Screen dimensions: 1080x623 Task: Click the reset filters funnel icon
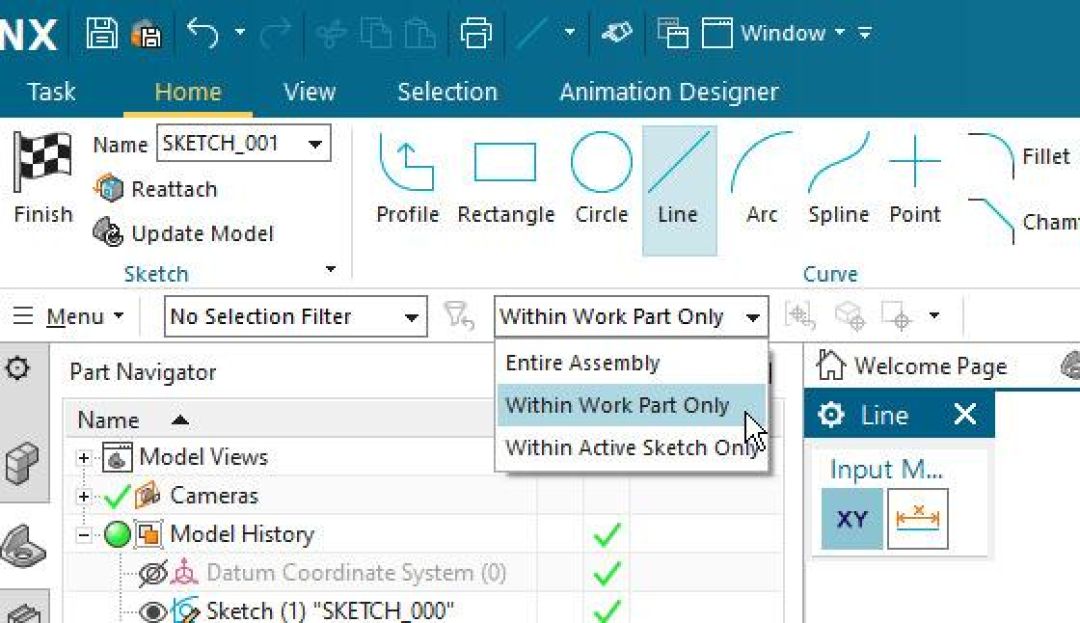coord(459,316)
